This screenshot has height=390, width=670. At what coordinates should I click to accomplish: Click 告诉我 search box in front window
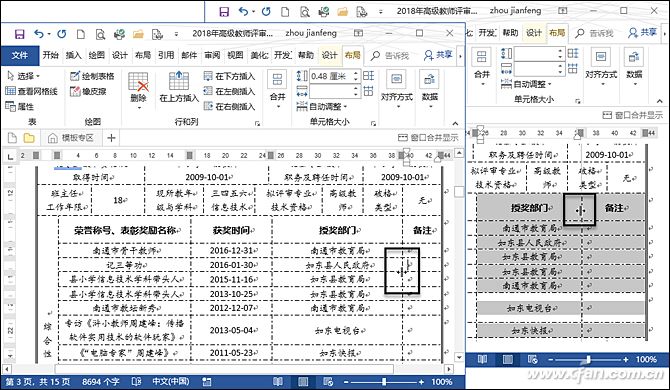[x=390, y=56]
